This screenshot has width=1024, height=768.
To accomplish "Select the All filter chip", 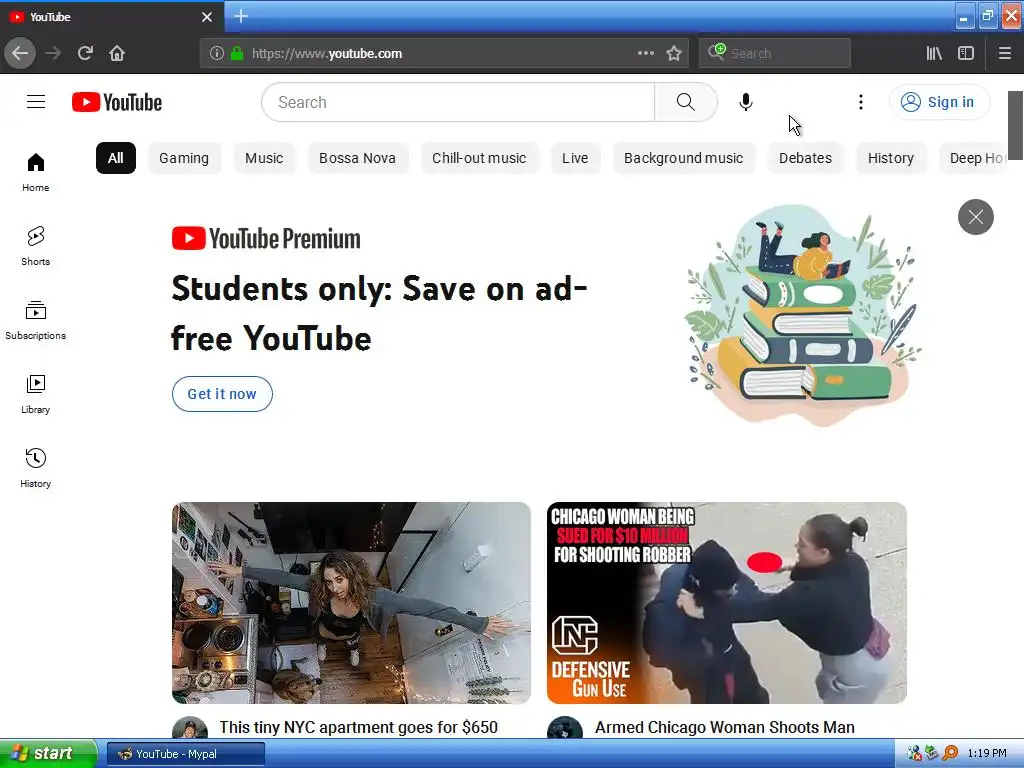I will [x=116, y=158].
